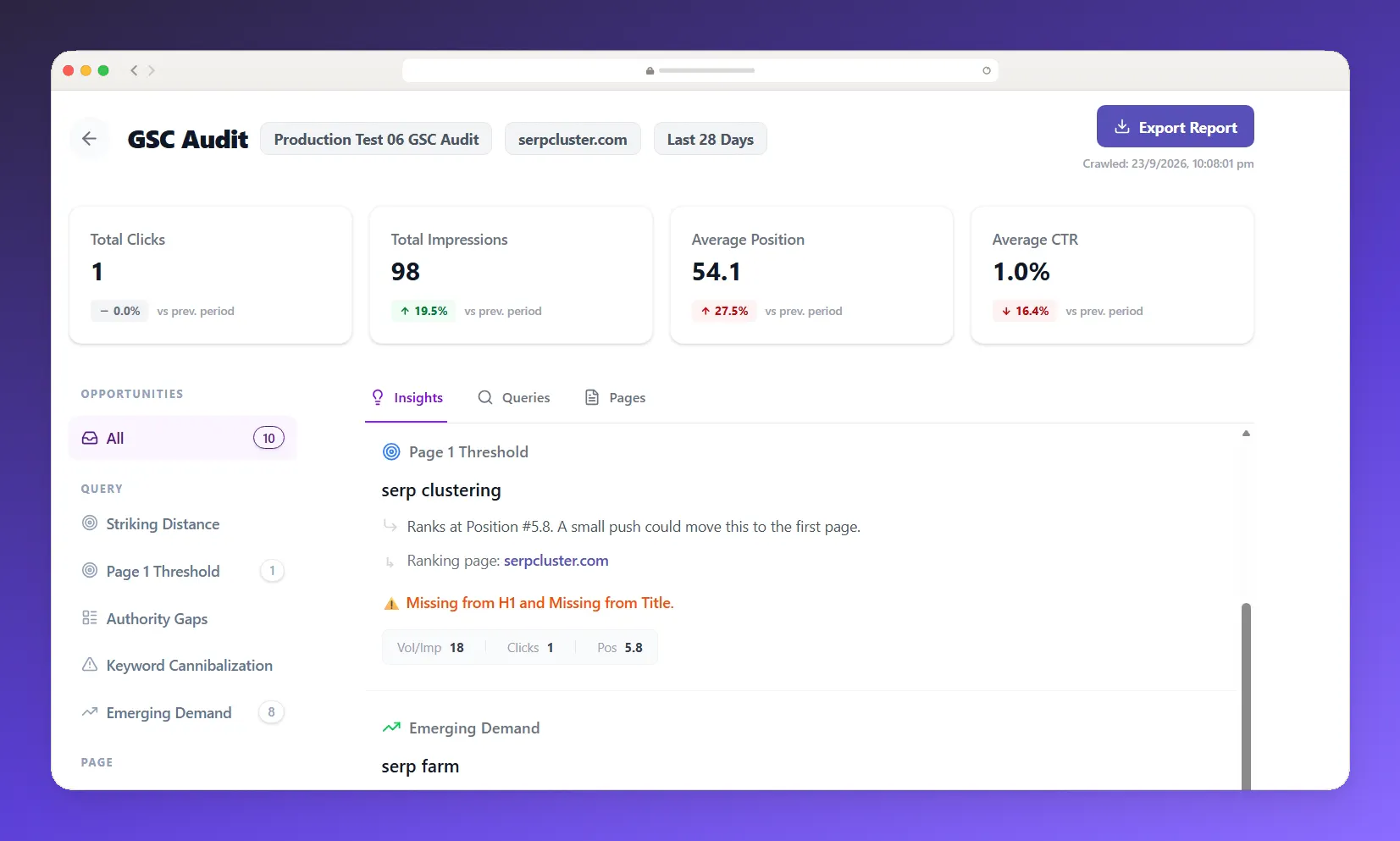1400x841 pixels.
Task: Click the Total Impressions metric card
Action: coord(512,275)
